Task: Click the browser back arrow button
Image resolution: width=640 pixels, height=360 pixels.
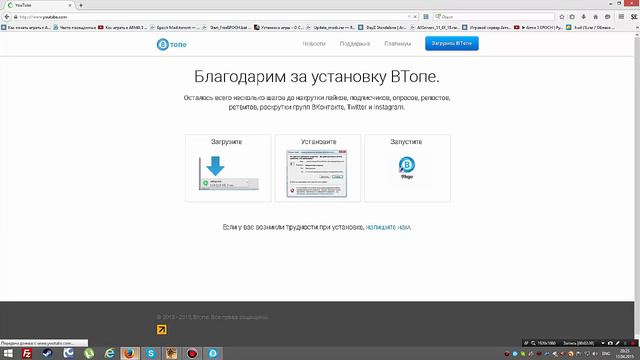Action: [x=7, y=17]
